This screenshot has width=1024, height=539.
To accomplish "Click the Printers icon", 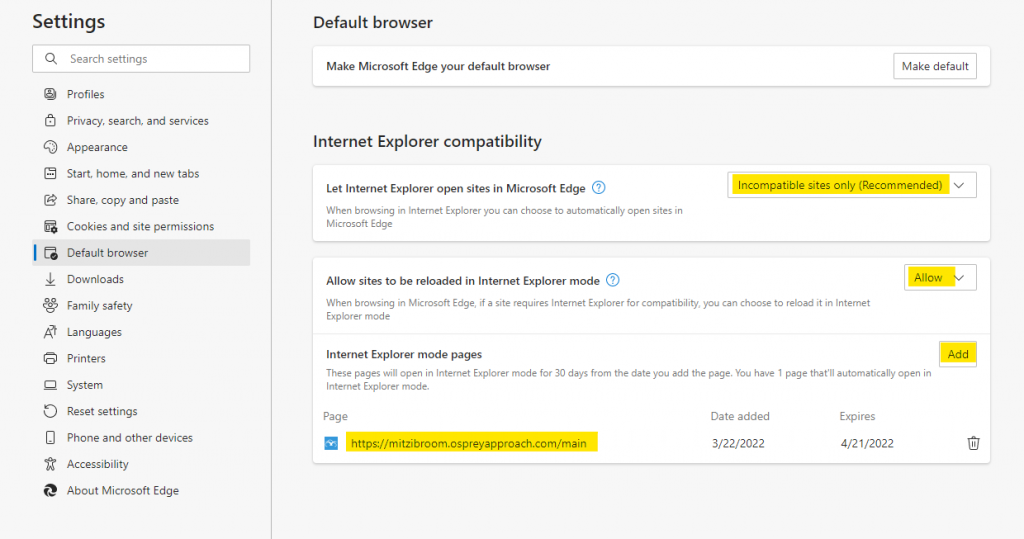I will pos(50,358).
